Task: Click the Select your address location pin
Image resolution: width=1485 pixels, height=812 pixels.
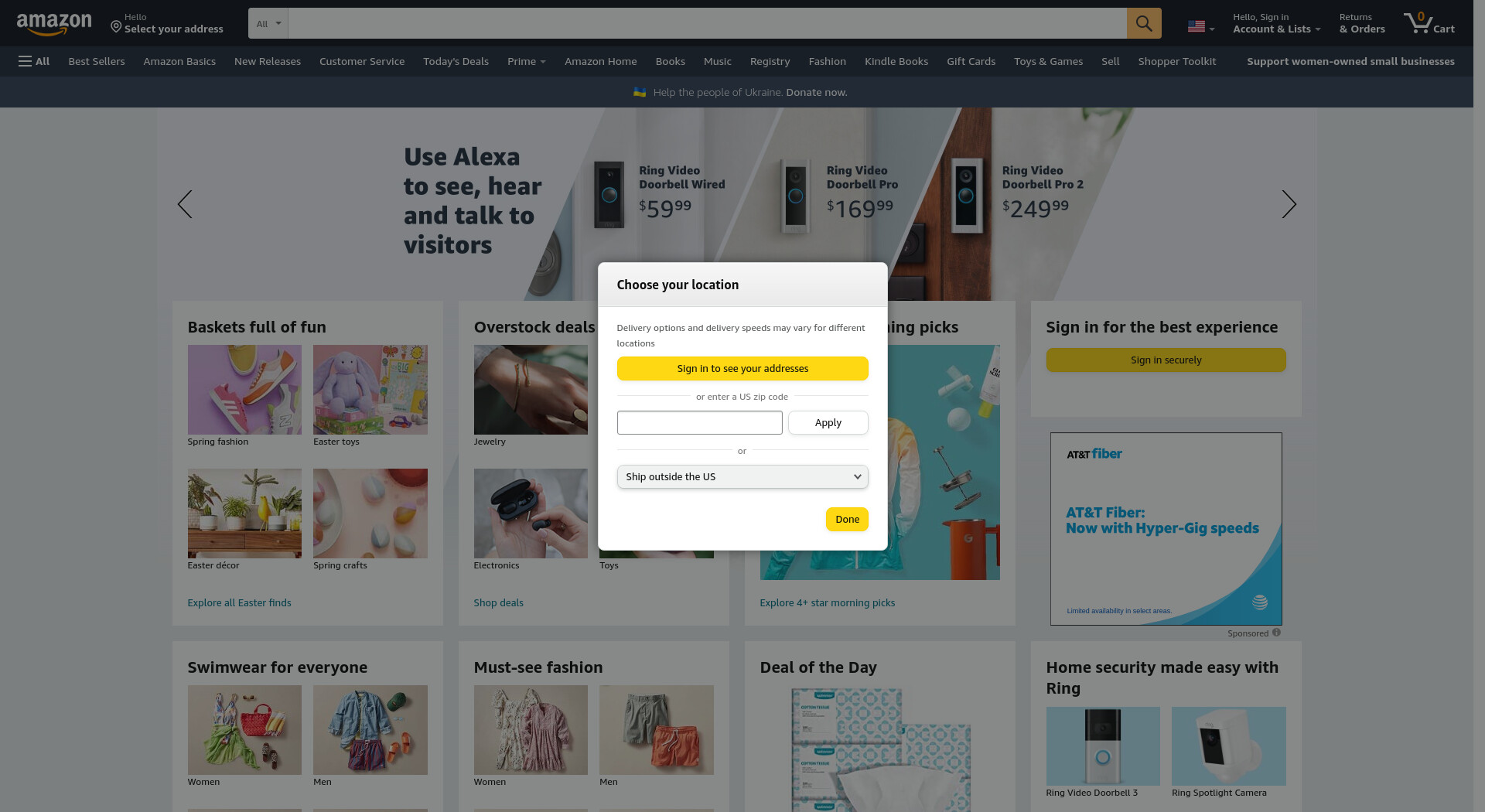Action: click(x=116, y=26)
